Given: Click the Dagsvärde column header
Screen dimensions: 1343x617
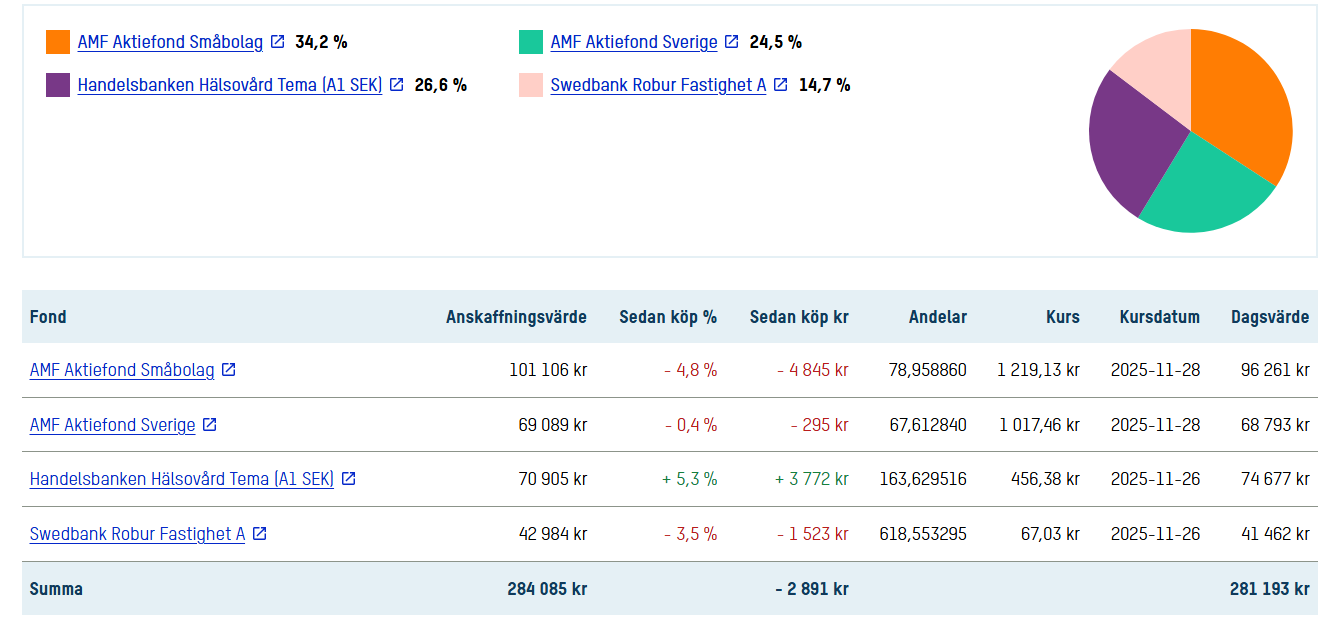Looking at the screenshot, I should pyautogui.click(x=1269, y=317).
